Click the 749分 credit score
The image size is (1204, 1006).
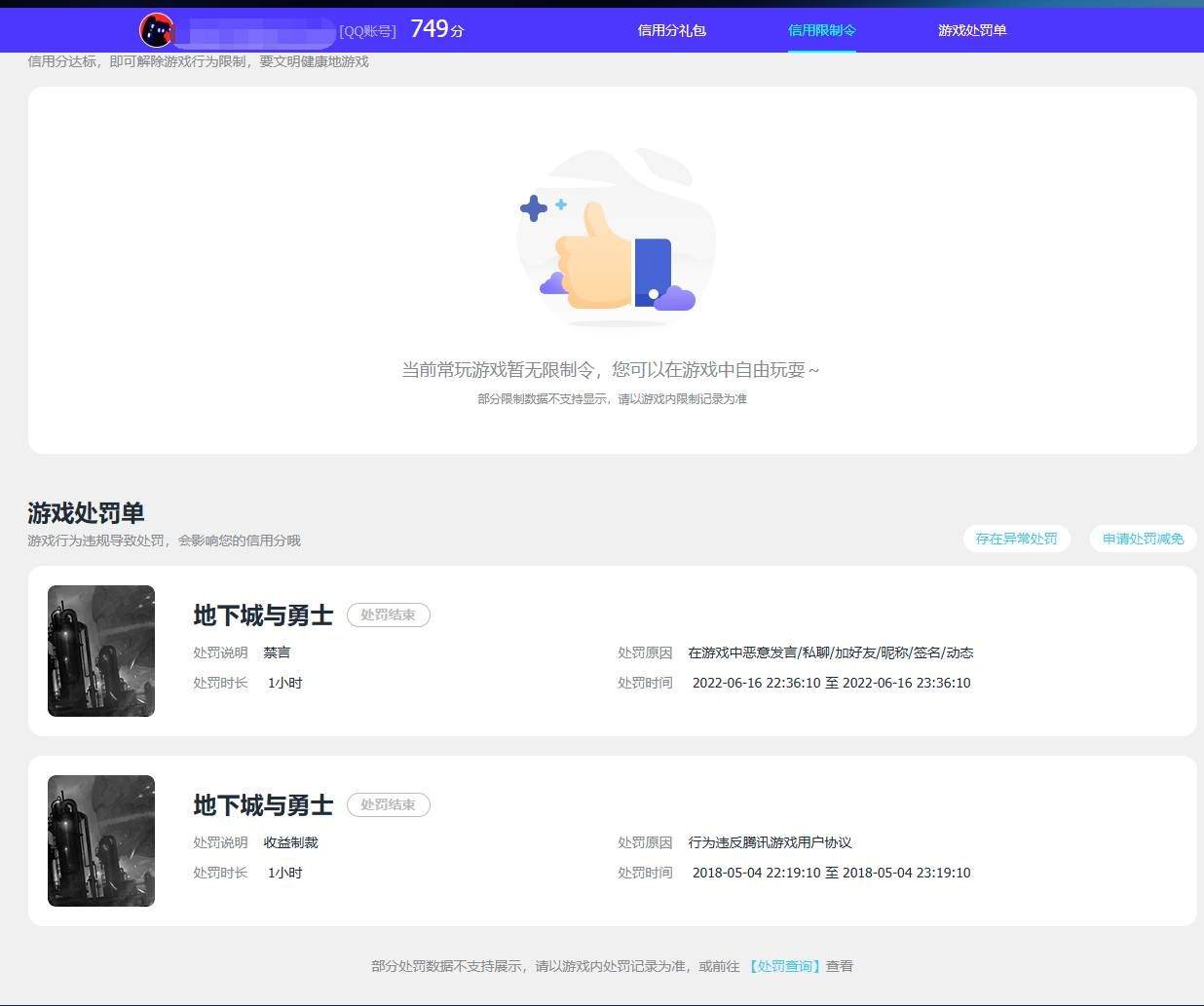click(x=437, y=29)
